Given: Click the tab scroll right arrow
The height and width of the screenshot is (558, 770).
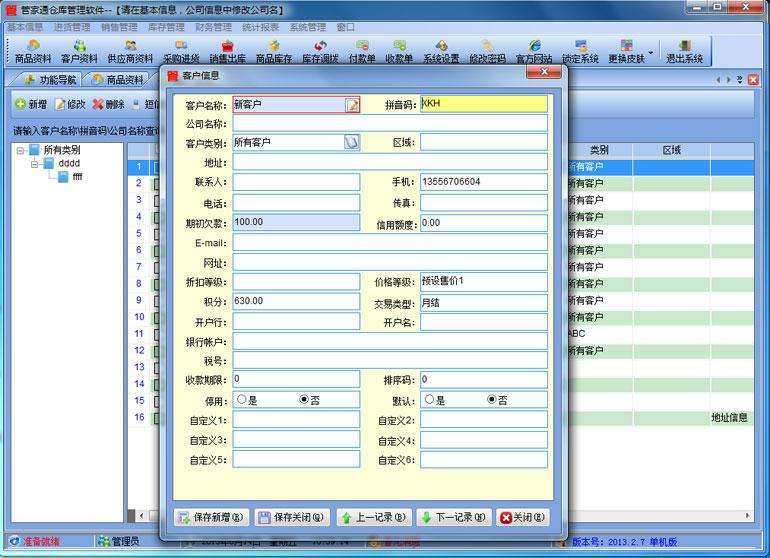Looking at the screenshot, I should (x=729, y=80).
